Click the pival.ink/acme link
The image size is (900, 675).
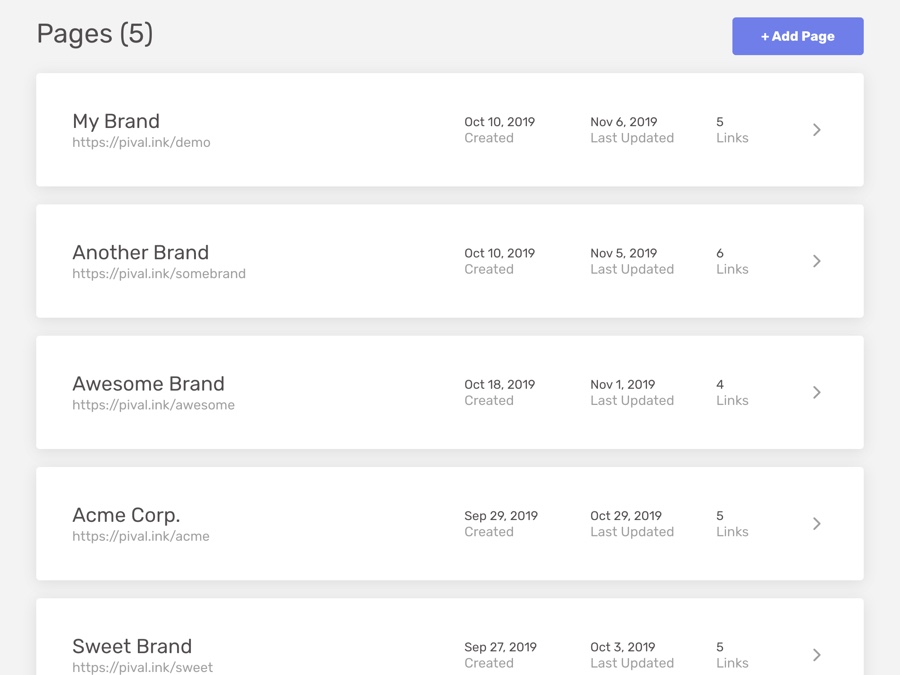pos(140,536)
